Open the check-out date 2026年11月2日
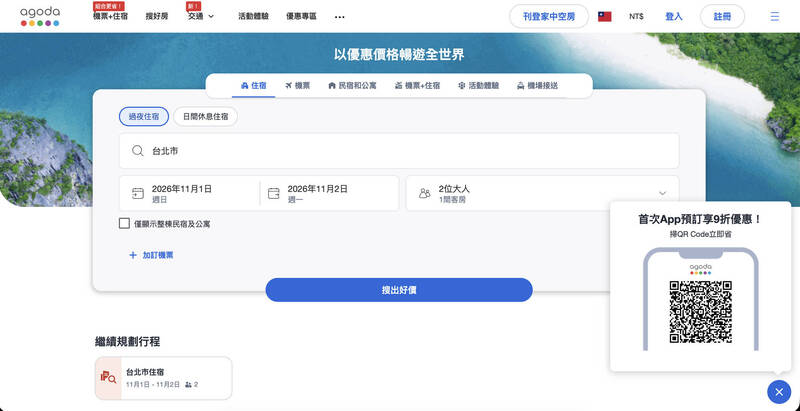800x411 pixels. pyautogui.click(x=329, y=193)
